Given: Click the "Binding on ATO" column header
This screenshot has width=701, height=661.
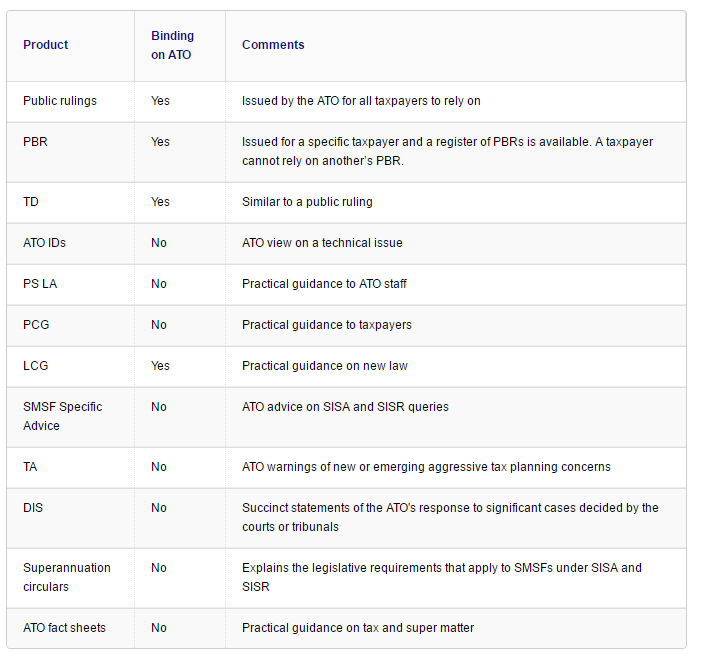Looking at the screenshot, I should (x=172, y=45).
